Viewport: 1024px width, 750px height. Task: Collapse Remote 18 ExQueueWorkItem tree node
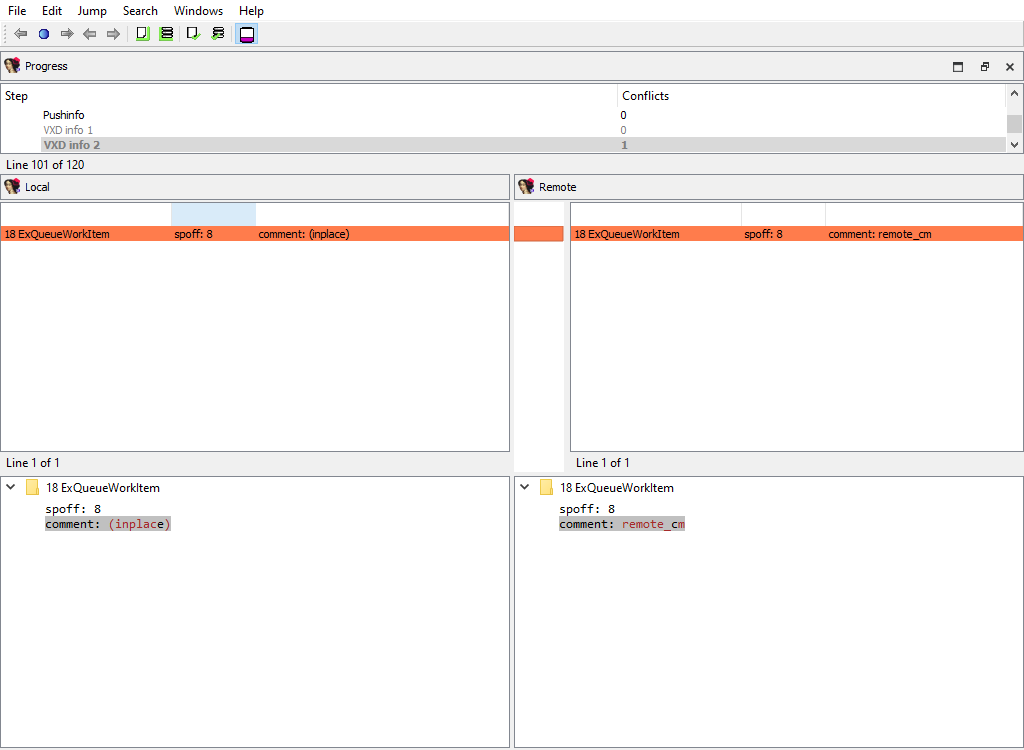(x=525, y=488)
